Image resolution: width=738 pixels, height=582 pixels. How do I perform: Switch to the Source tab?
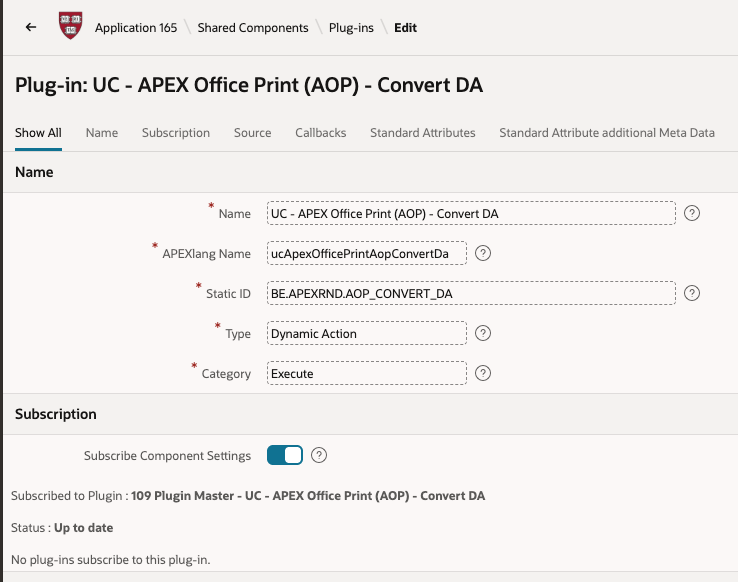[252, 133]
